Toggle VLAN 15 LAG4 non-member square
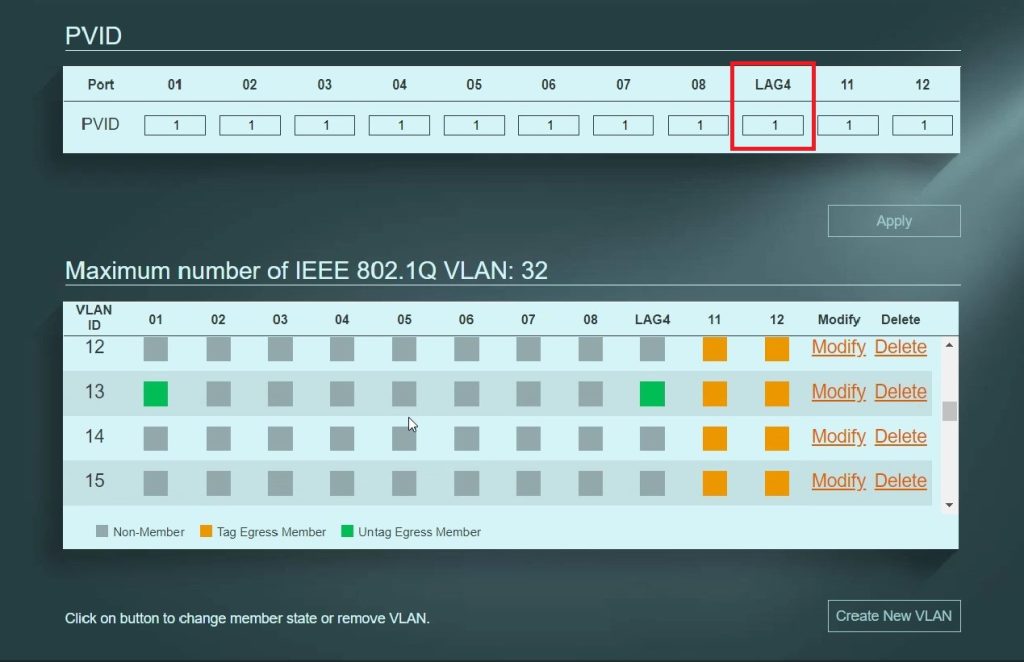 [x=652, y=483]
